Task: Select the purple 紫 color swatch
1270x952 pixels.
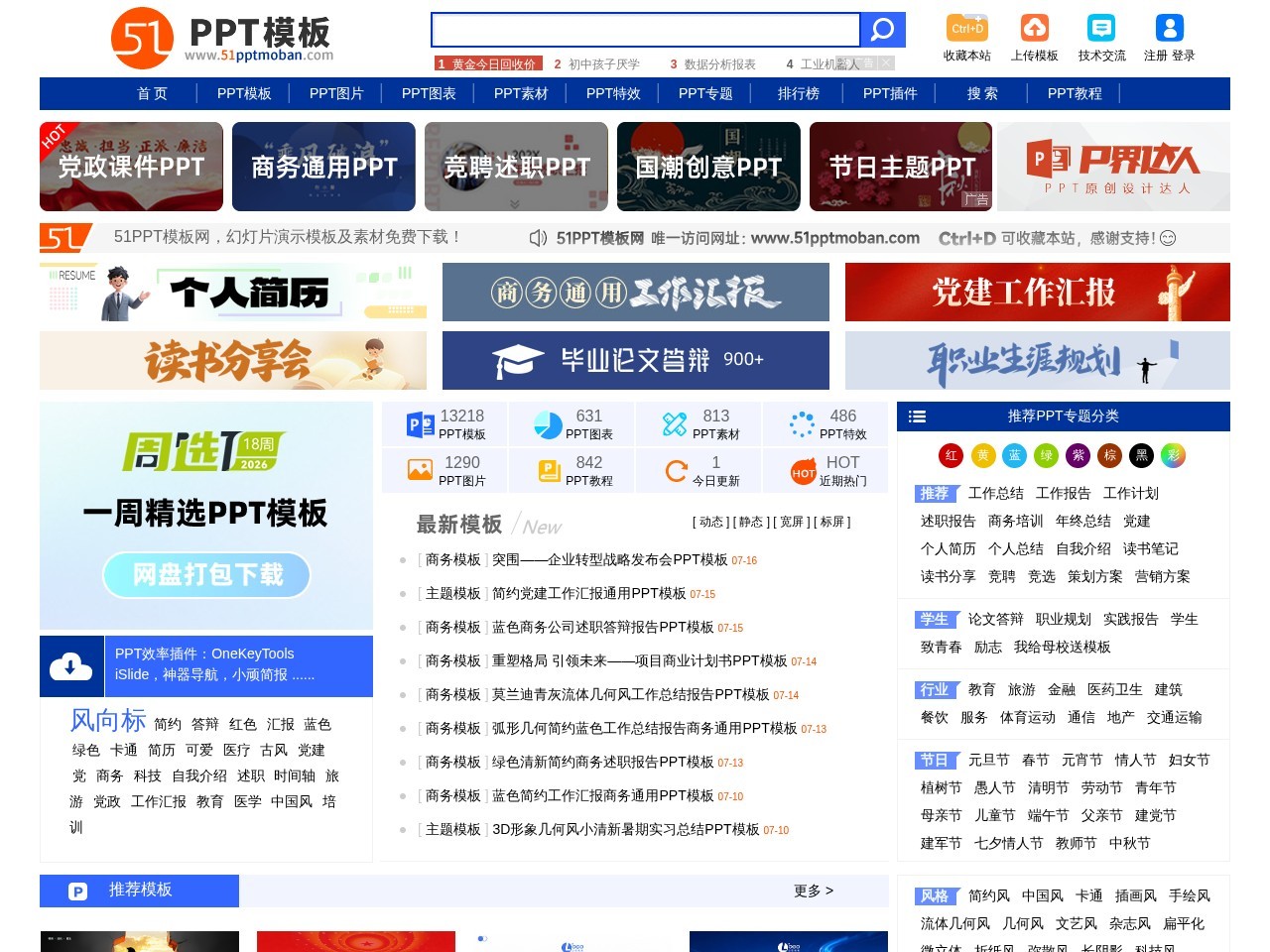Action: pos(1078,455)
